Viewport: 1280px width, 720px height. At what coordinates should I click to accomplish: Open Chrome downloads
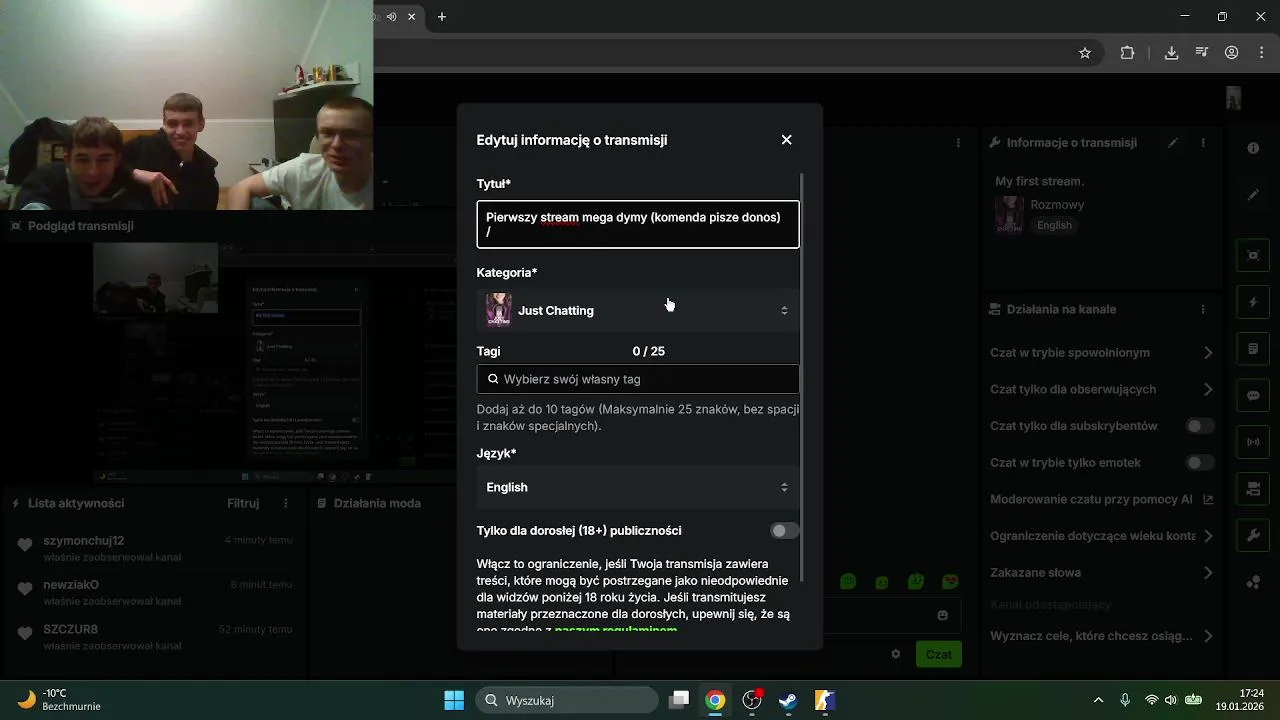[1171, 53]
